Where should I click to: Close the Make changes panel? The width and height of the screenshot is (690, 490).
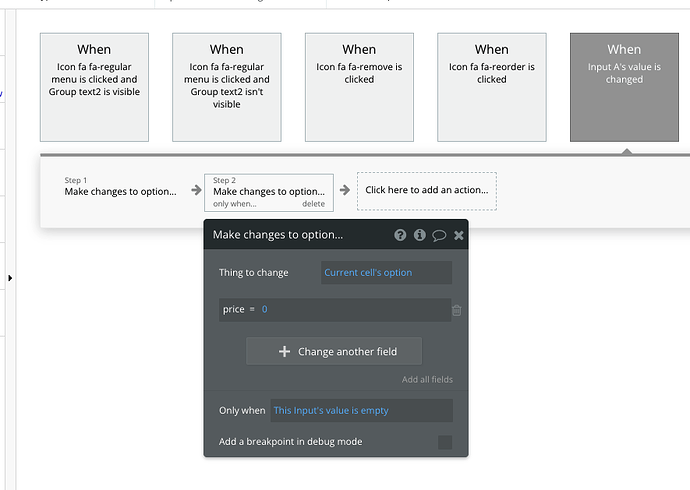tap(459, 235)
